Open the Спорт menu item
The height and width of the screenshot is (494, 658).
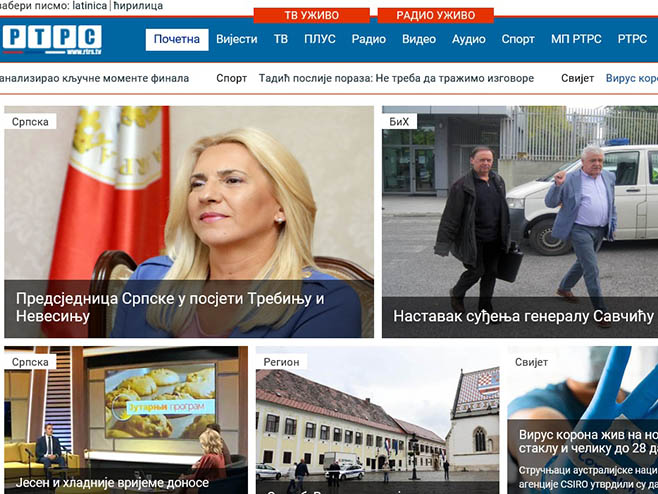(x=518, y=39)
